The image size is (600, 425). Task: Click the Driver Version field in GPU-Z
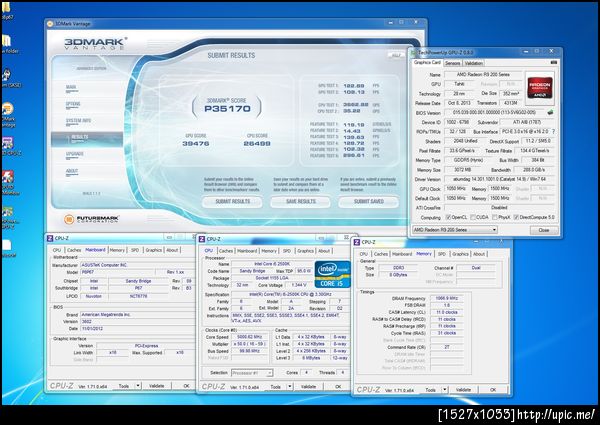point(499,179)
